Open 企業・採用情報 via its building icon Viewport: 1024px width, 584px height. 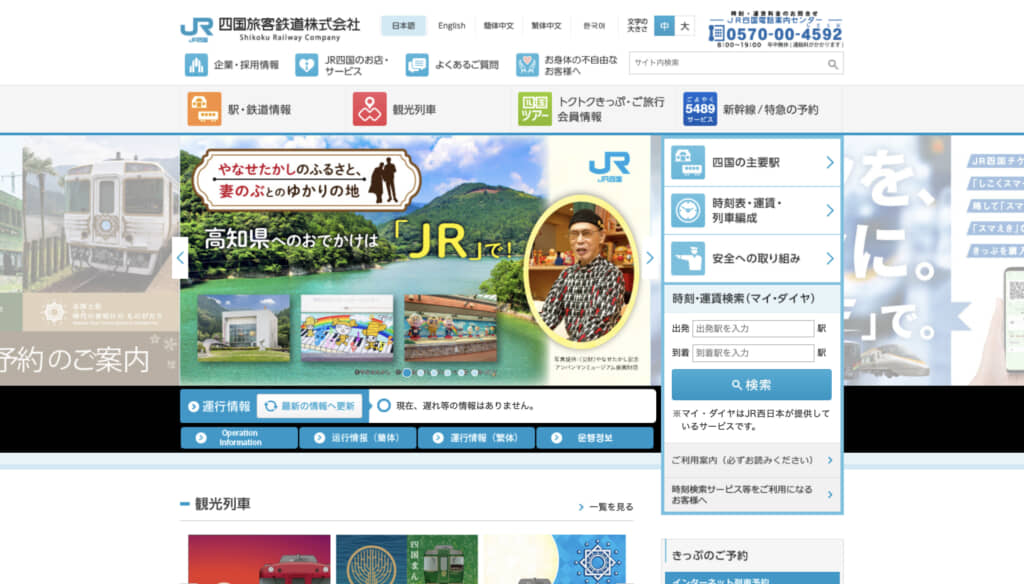pos(196,65)
